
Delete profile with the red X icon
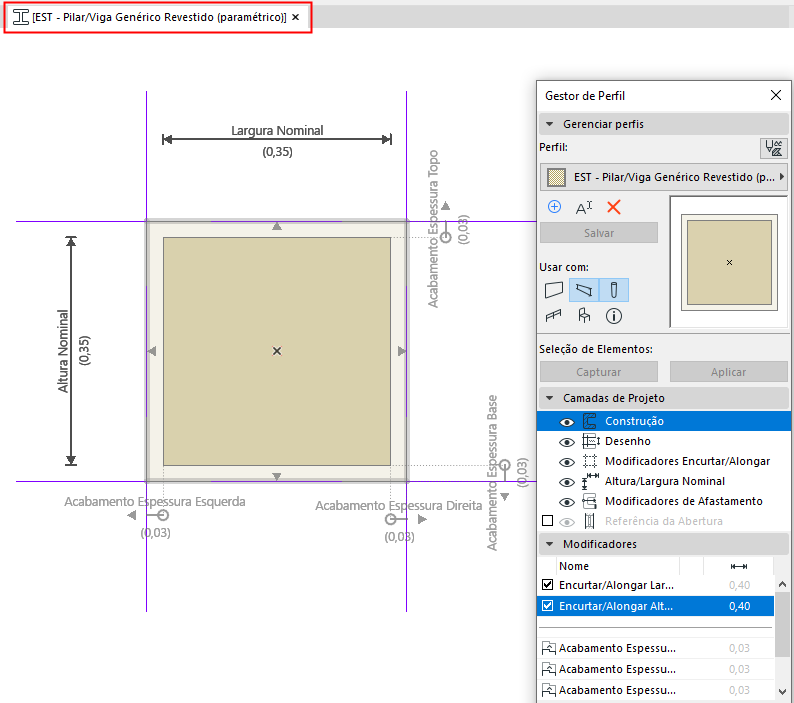click(614, 207)
